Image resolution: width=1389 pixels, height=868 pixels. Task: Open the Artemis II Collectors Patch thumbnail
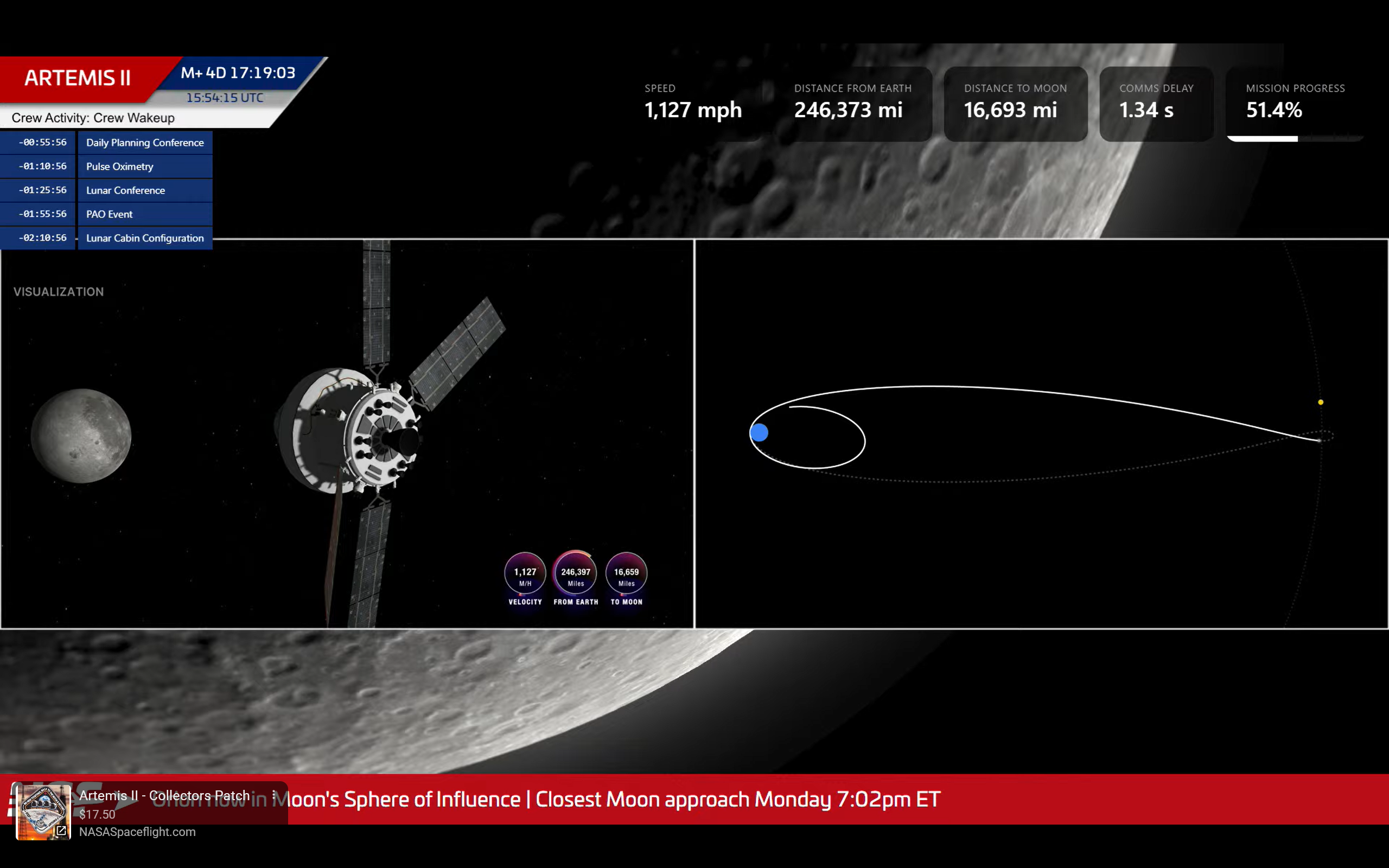point(43,810)
